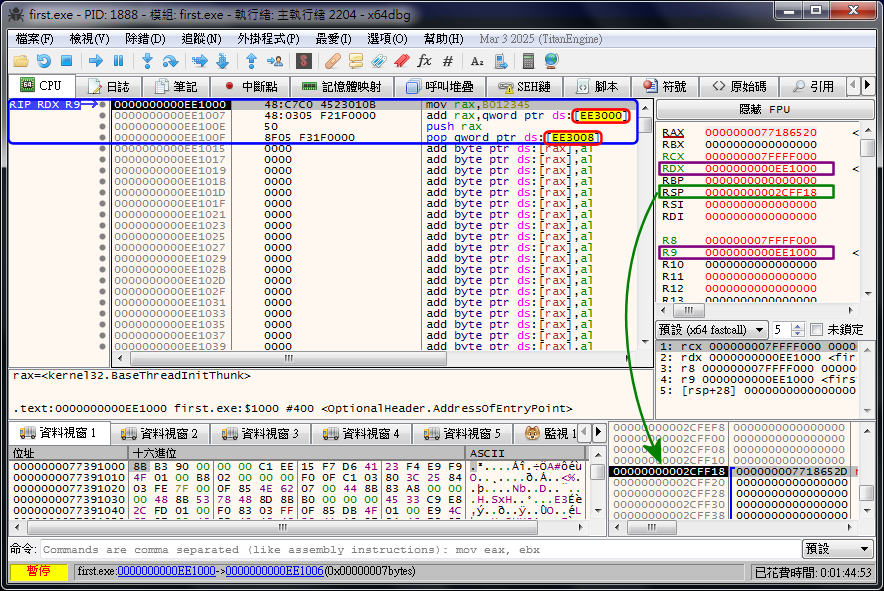This screenshot has height=591, width=884.
Task: Click the hash (#) toolbar icon
Action: click(448, 61)
